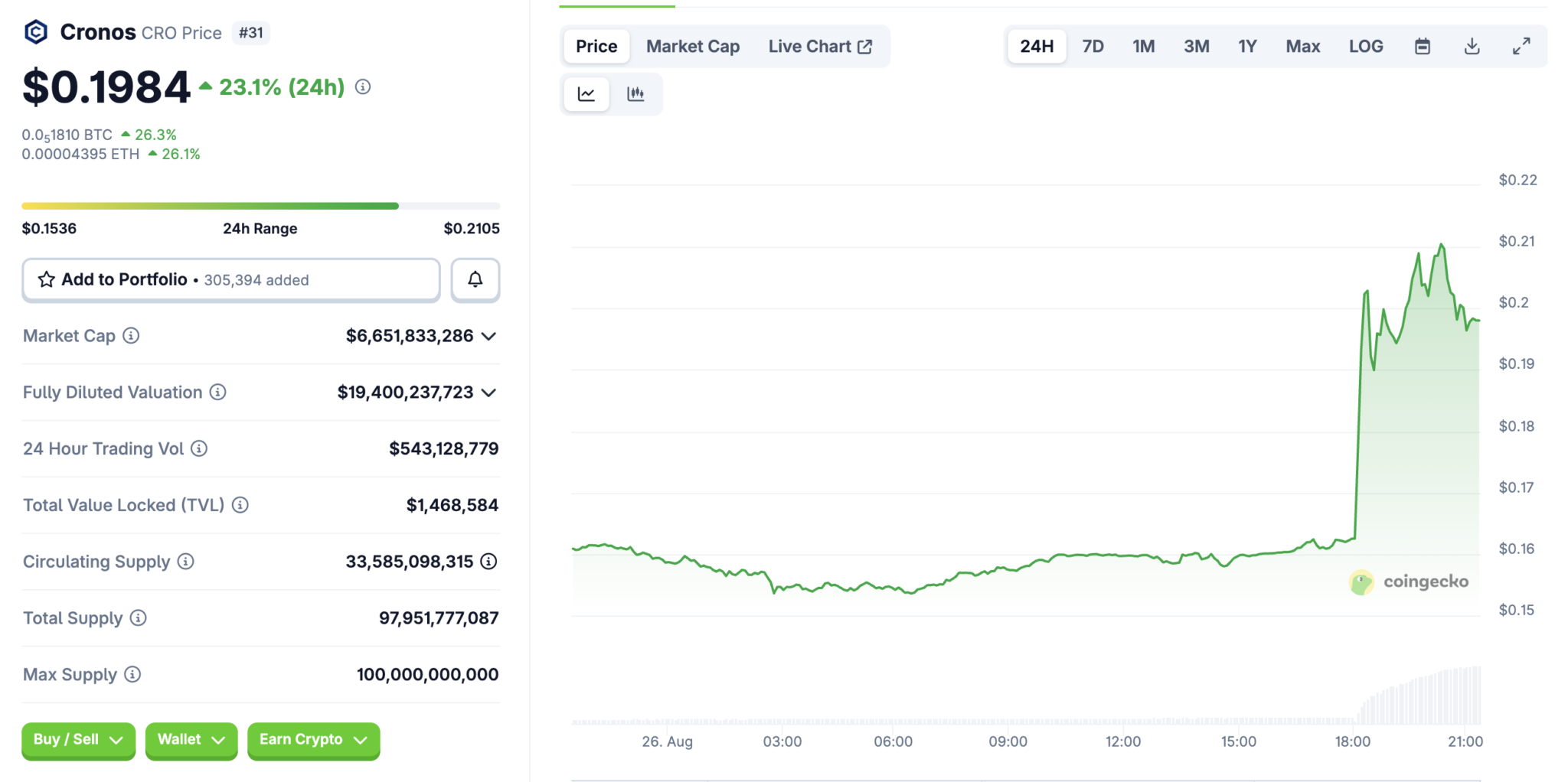
Task: Select the Market Cap chart tab
Action: pos(693,47)
